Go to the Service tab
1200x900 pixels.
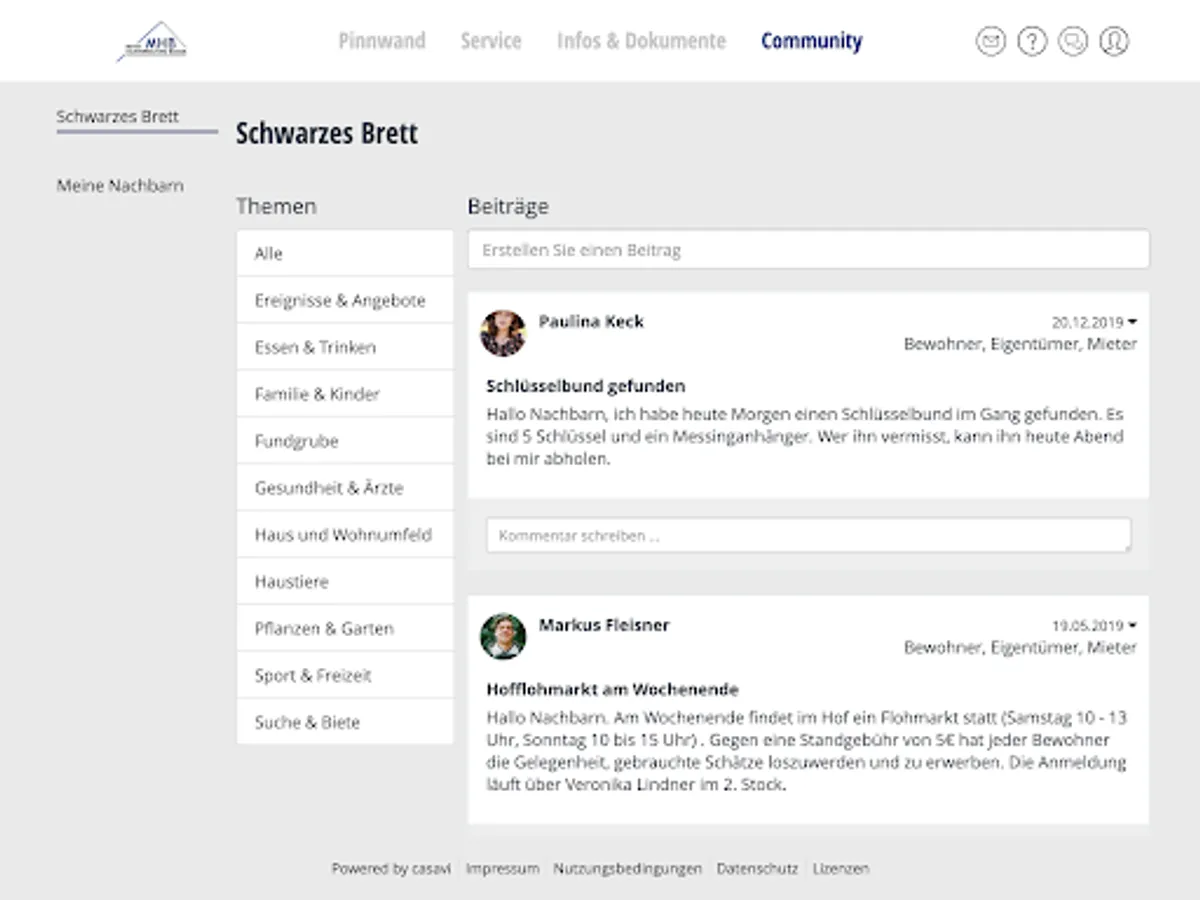491,41
